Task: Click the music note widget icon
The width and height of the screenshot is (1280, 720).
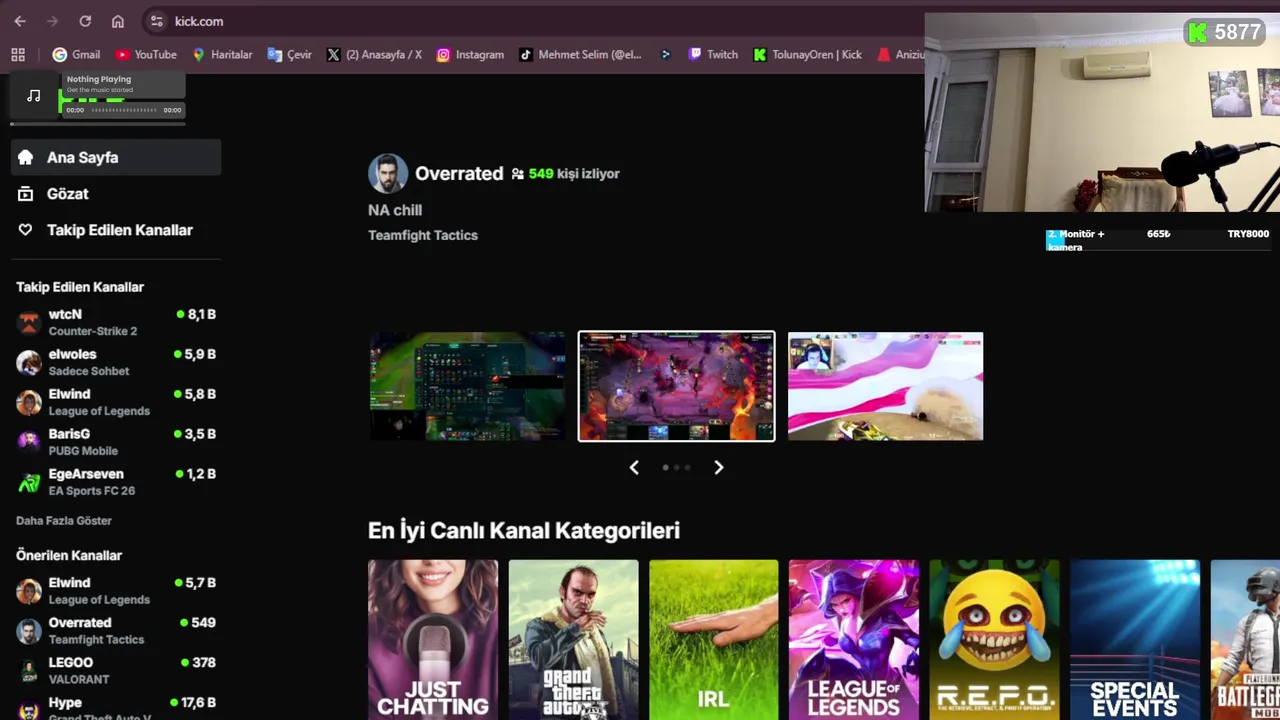Action: (x=34, y=96)
